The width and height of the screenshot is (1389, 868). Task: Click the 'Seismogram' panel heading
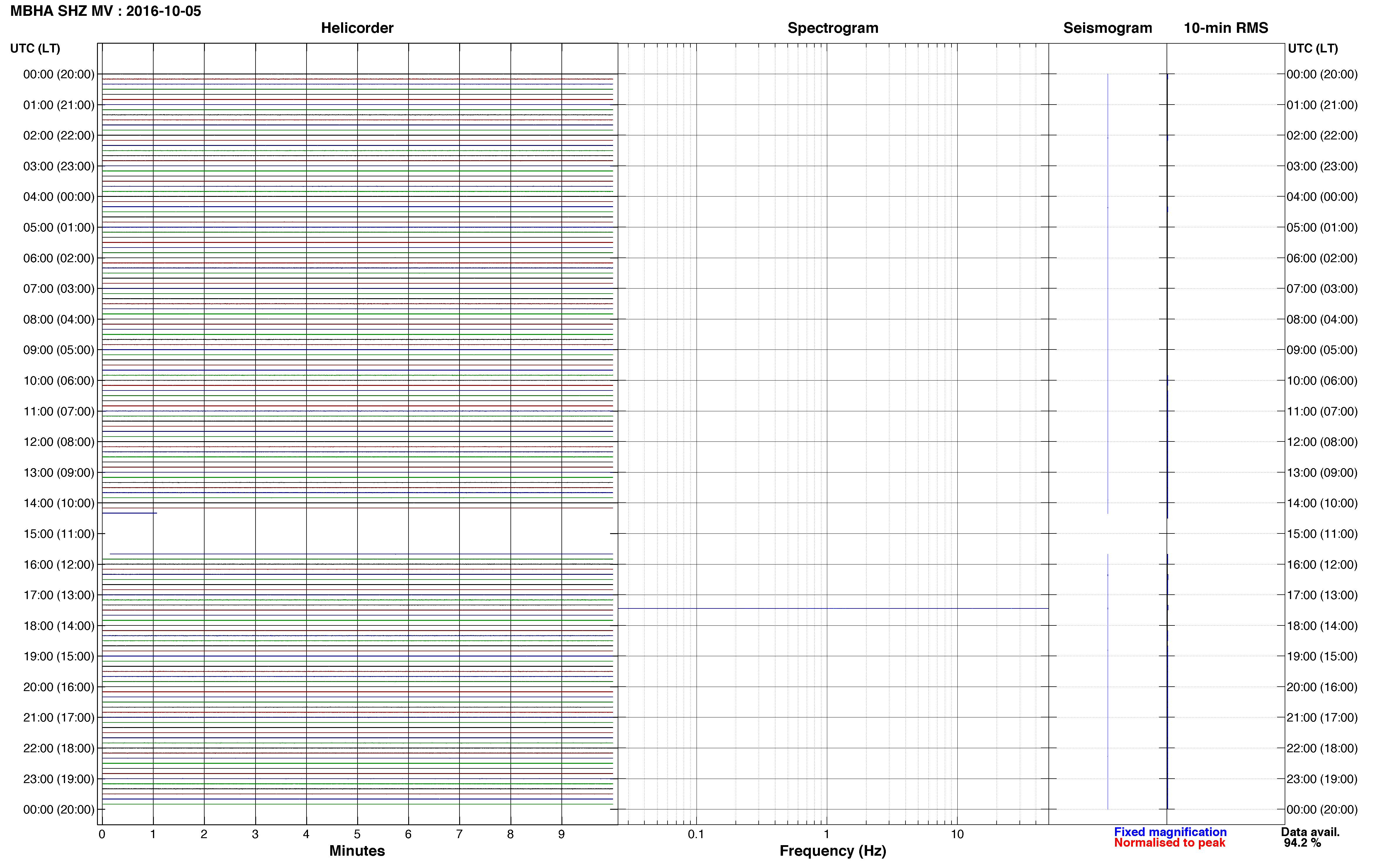coord(1108,28)
